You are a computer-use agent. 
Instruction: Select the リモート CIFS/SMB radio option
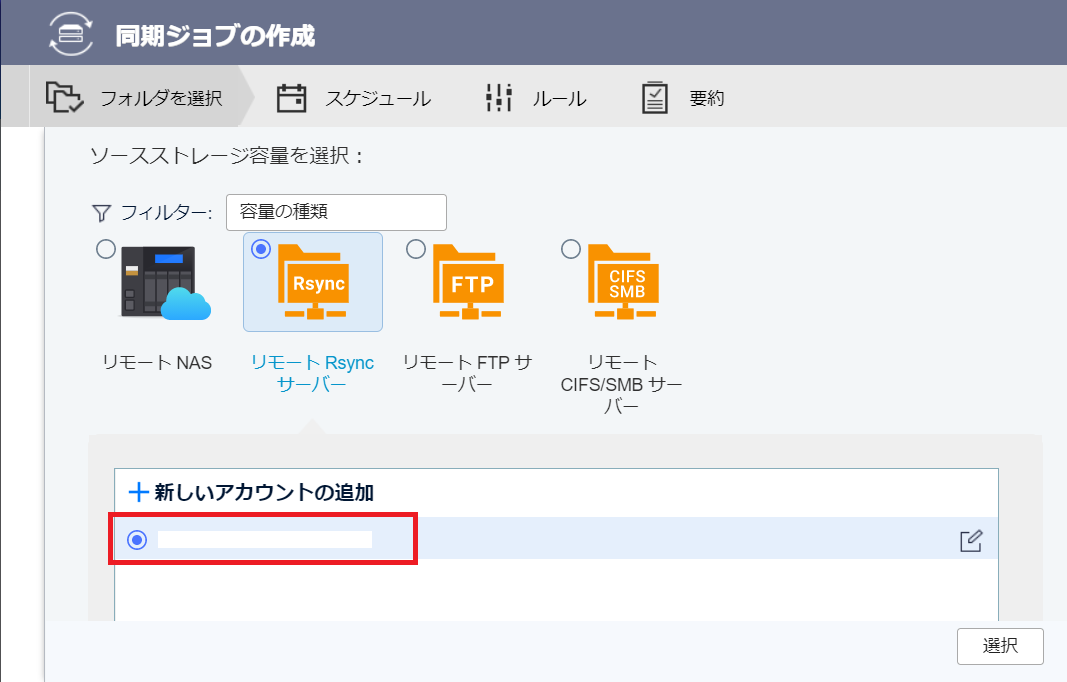coord(570,249)
